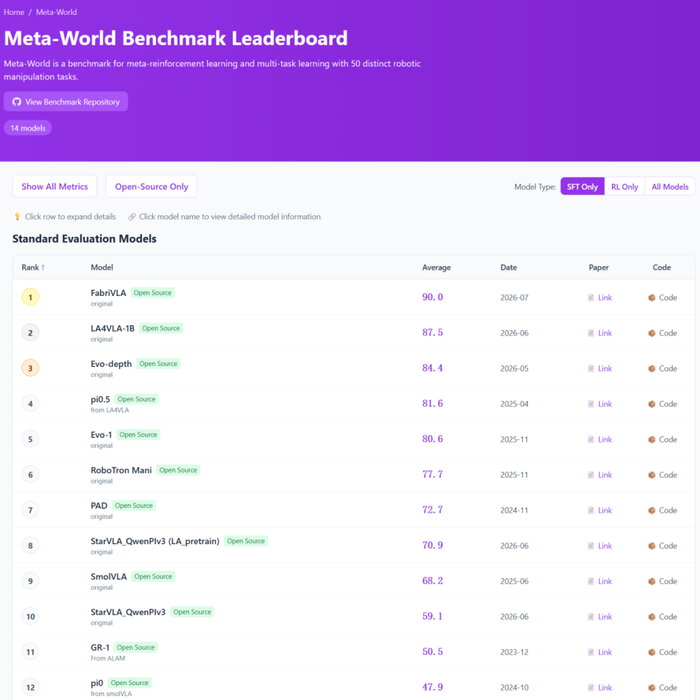Click Show All Metrics button

pos(54,186)
